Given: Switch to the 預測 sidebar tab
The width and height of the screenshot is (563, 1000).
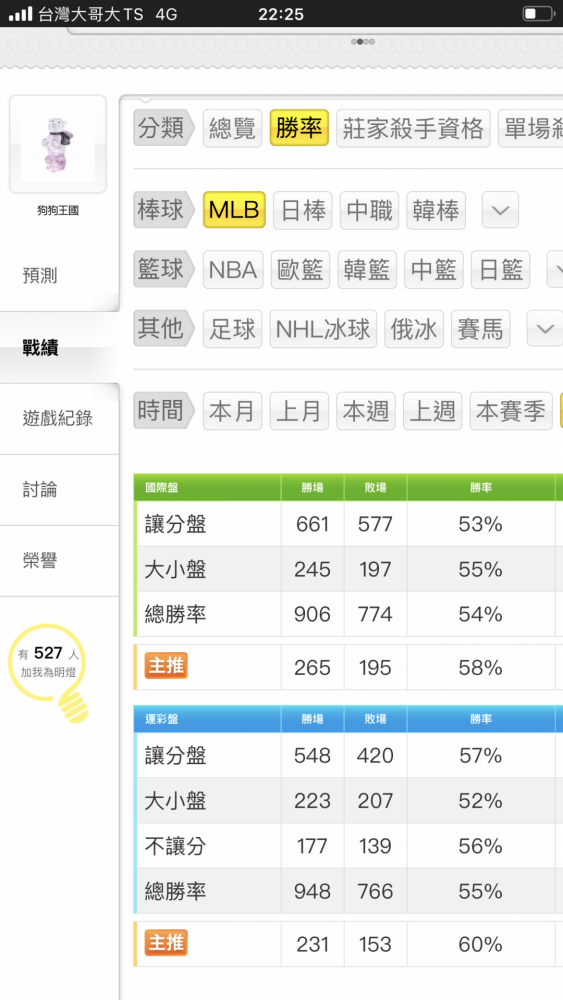Looking at the screenshot, I should click(x=40, y=276).
